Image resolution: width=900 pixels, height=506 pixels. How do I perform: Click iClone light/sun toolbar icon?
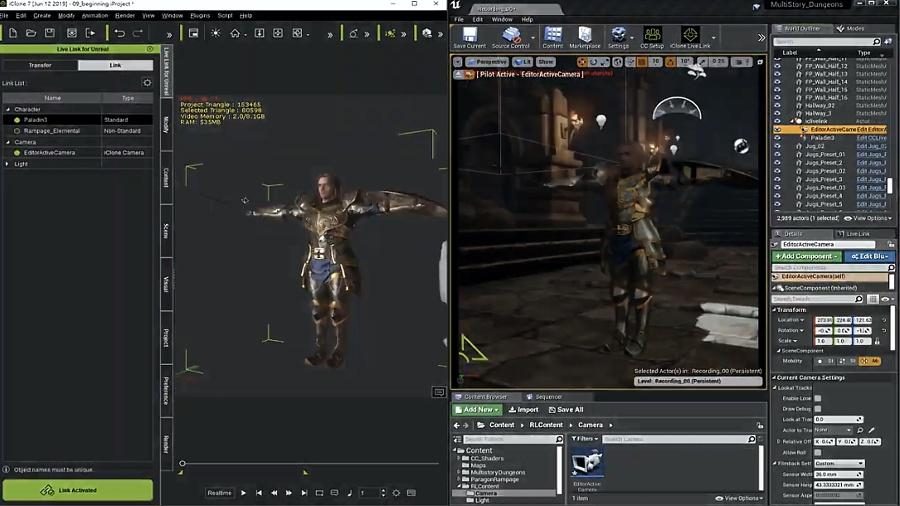[x=216, y=33]
